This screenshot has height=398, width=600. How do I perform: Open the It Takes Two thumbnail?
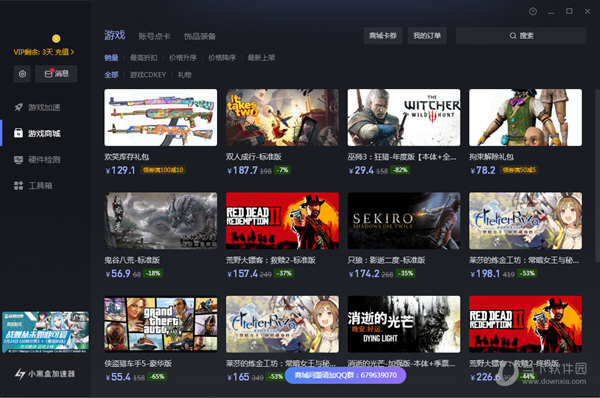[x=282, y=117]
